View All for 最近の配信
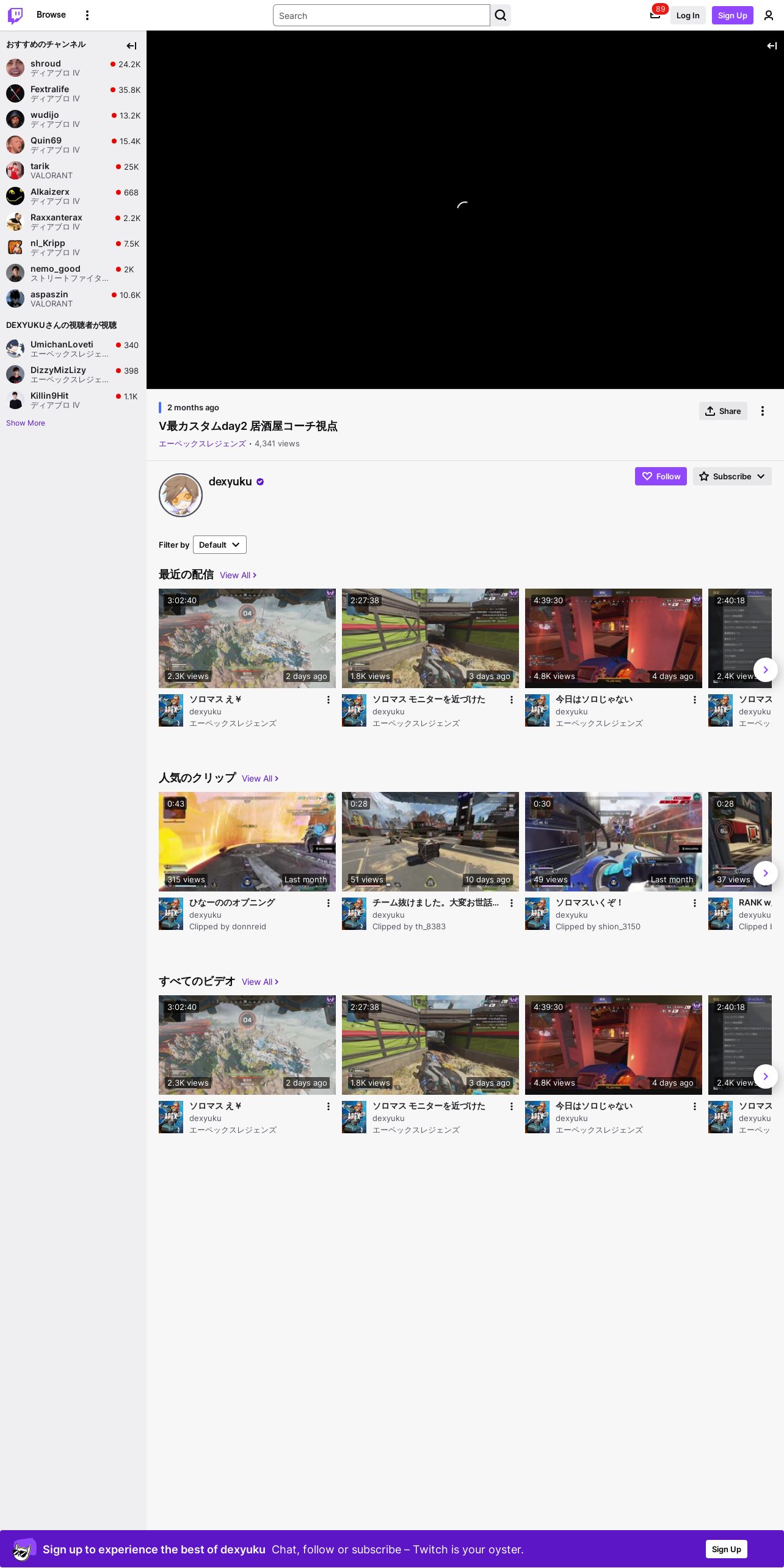784x1568 pixels. point(238,575)
